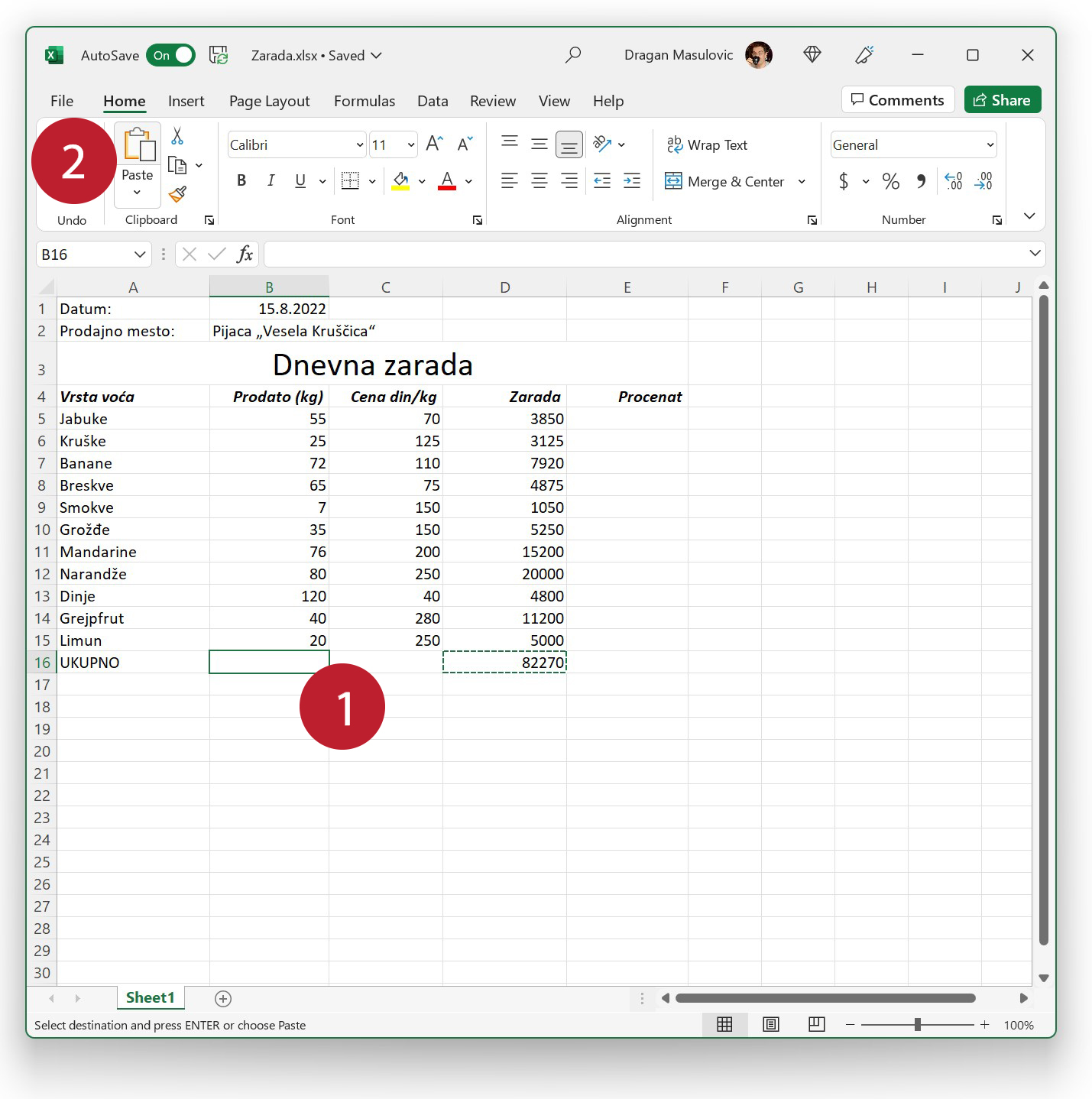The height and width of the screenshot is (1099, 1092).
Task: Toggle Underline formatting
Action: (300, 181)
